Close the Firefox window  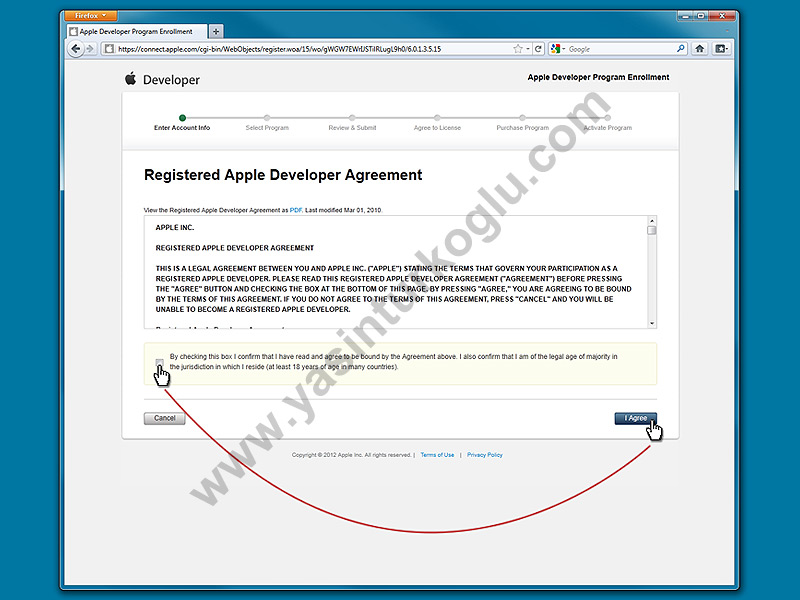(x=722, y=16)
